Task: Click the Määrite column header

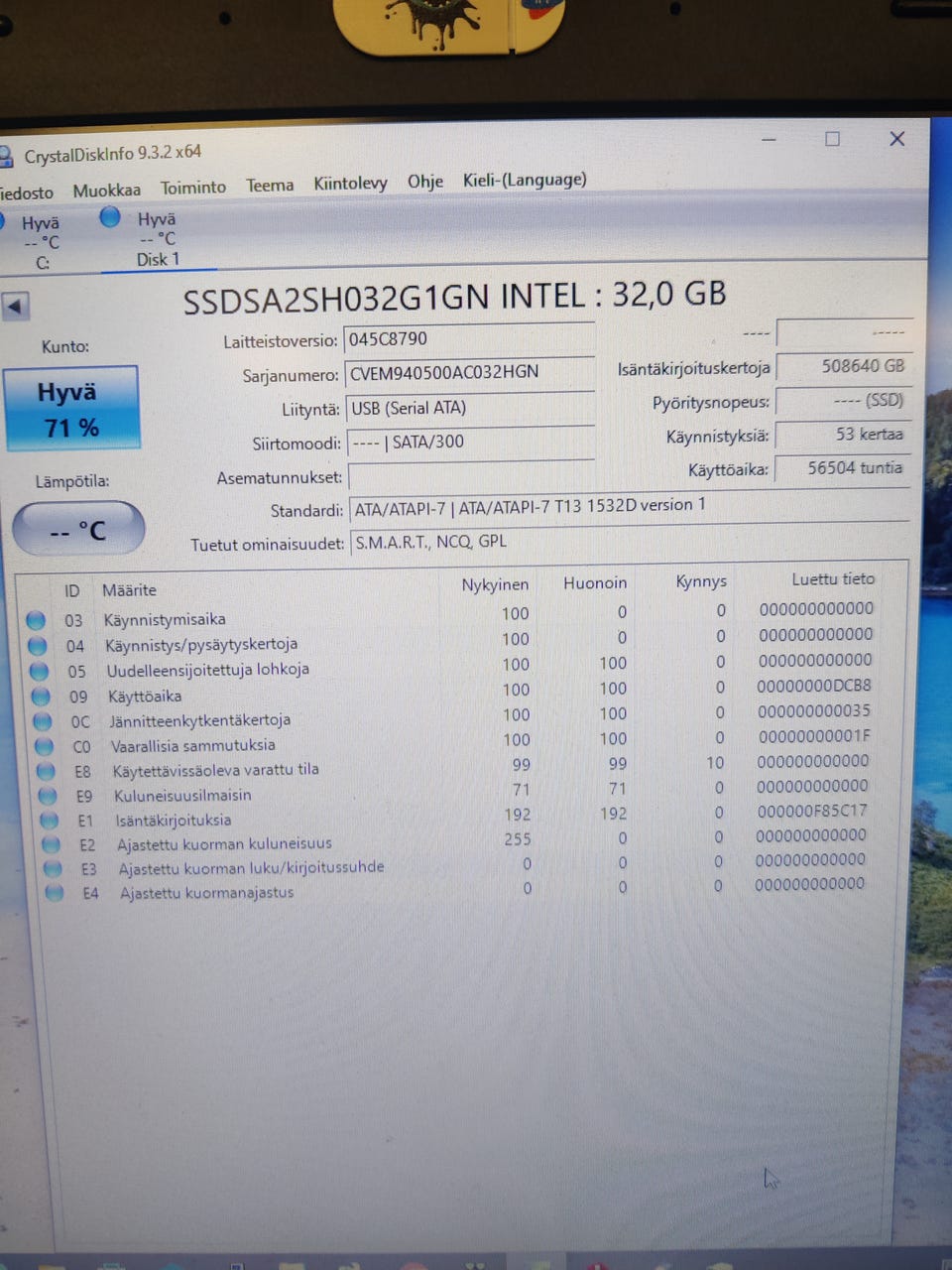Action: coord(129,590)
